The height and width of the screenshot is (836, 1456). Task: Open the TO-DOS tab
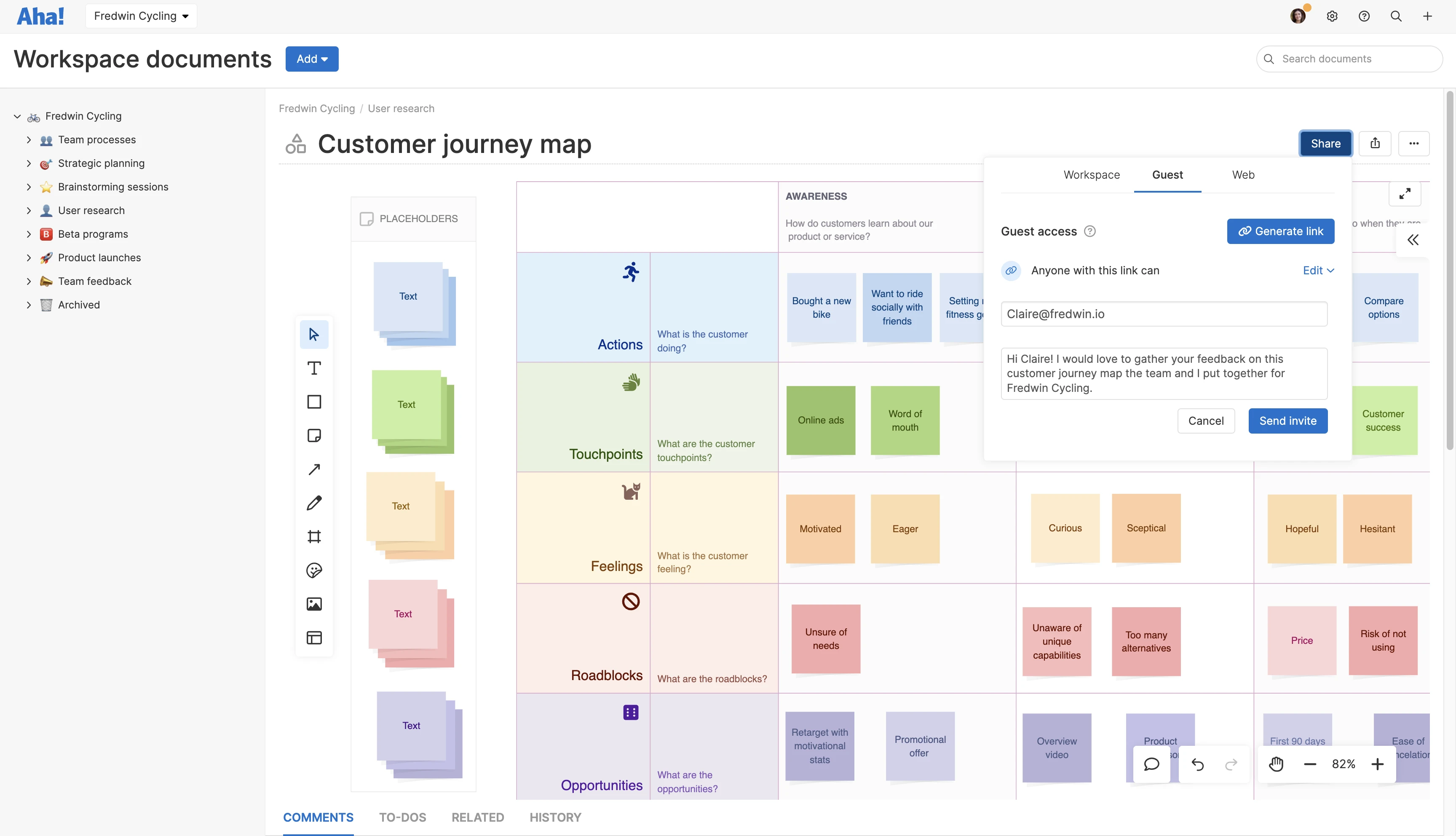click(x=402, y=817)
